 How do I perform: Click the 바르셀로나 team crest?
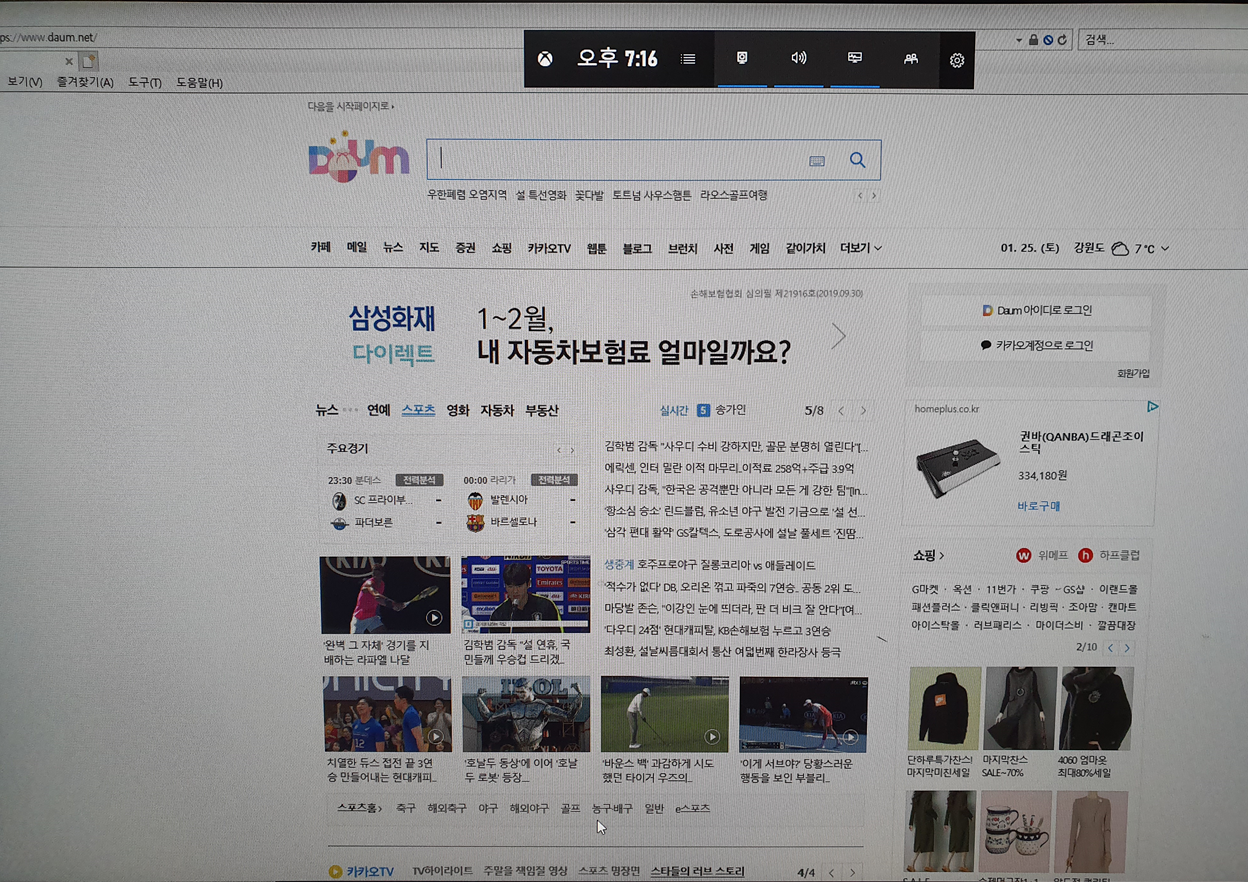(475, 522)
